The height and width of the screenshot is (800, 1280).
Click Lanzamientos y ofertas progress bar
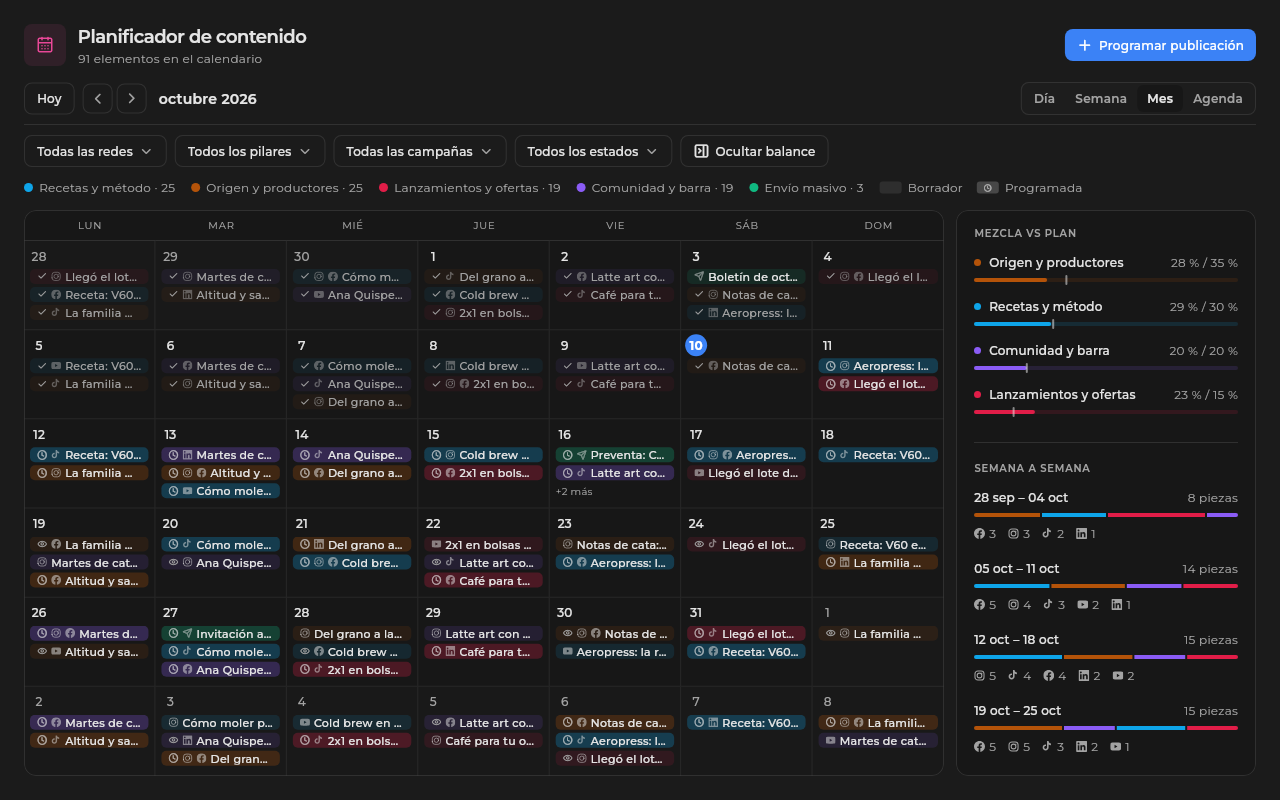(1106, 412)
